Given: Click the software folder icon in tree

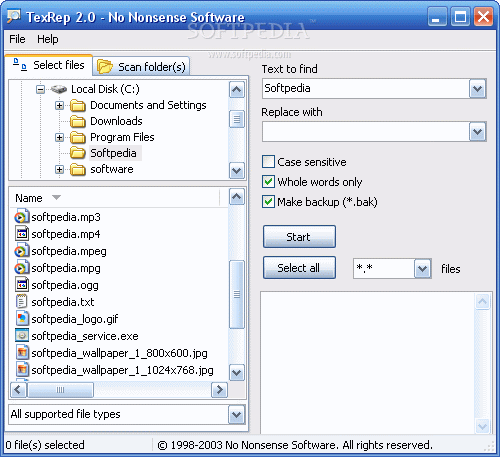Looking at the screenshot, I should pos(78,169).
